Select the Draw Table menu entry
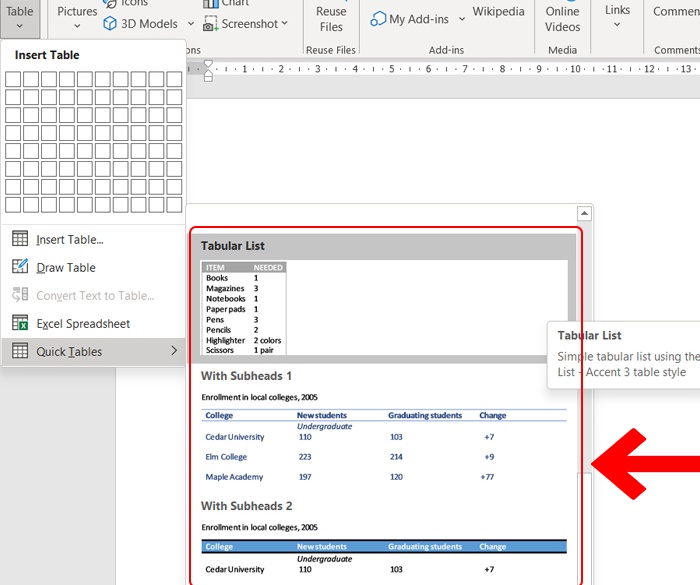The width and height of the screenshot is (700, 585). (93, 267)
